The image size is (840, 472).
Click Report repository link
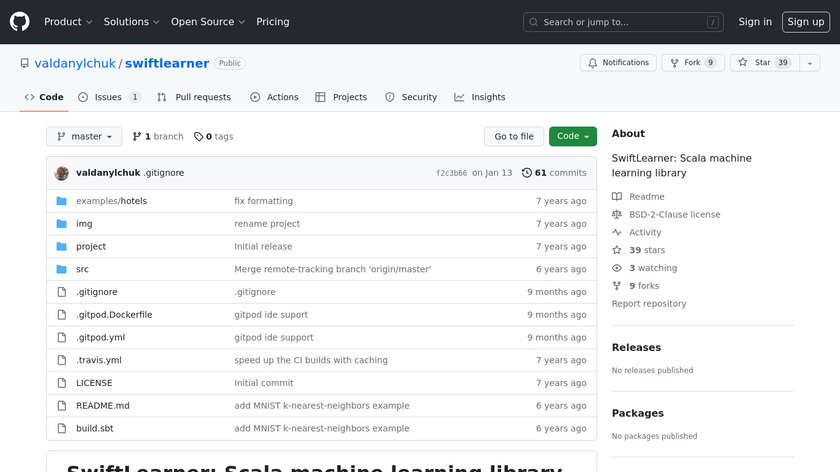(649, 304)
